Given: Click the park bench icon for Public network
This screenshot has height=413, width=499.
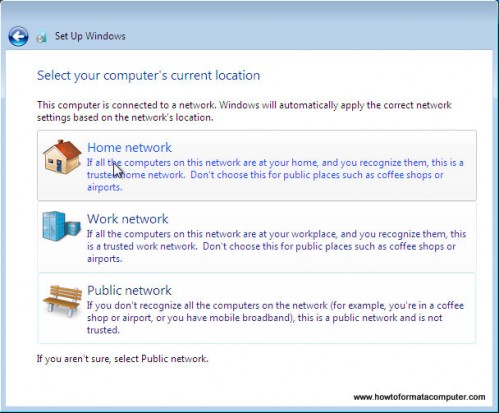Looking at the screenshot, I should (62, 301).
